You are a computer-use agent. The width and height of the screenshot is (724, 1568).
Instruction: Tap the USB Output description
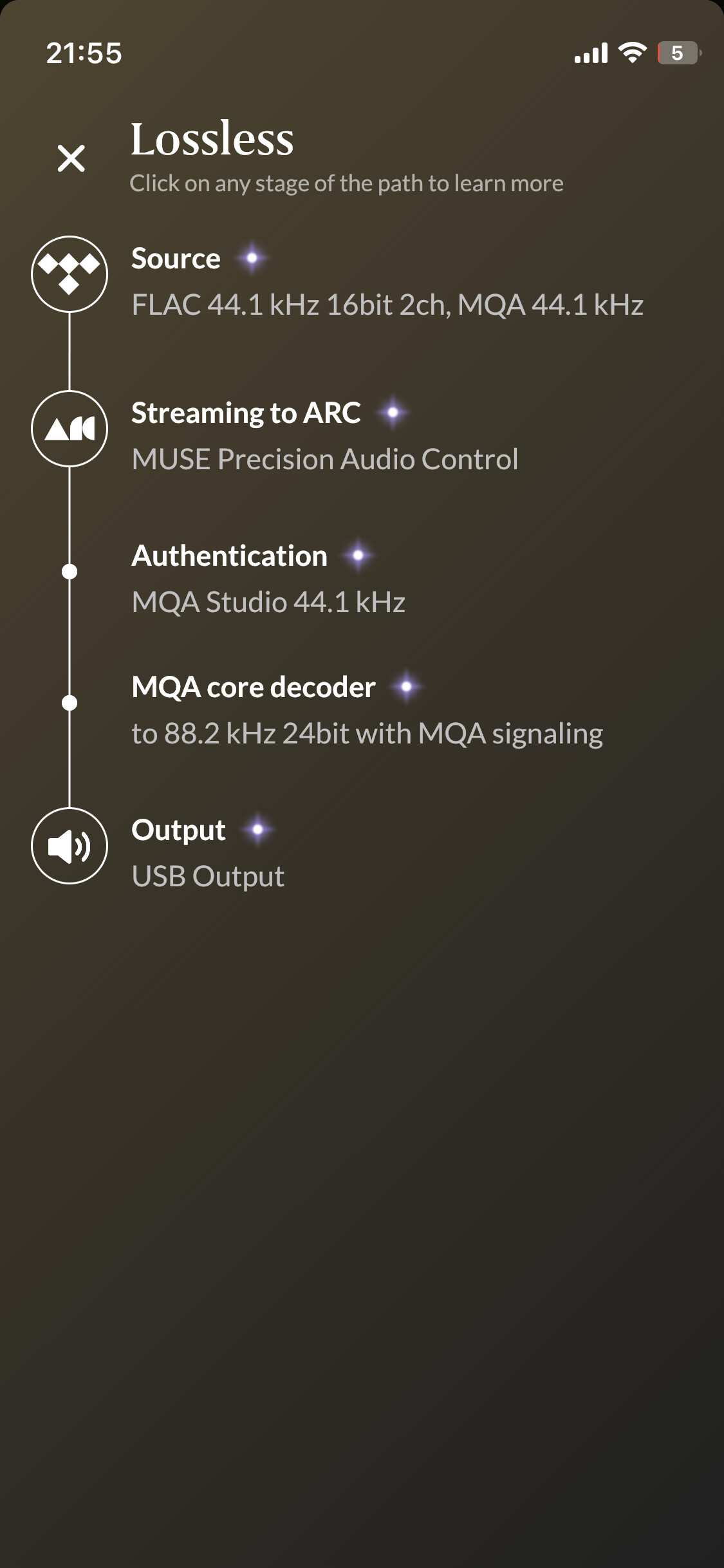(208, 877)
